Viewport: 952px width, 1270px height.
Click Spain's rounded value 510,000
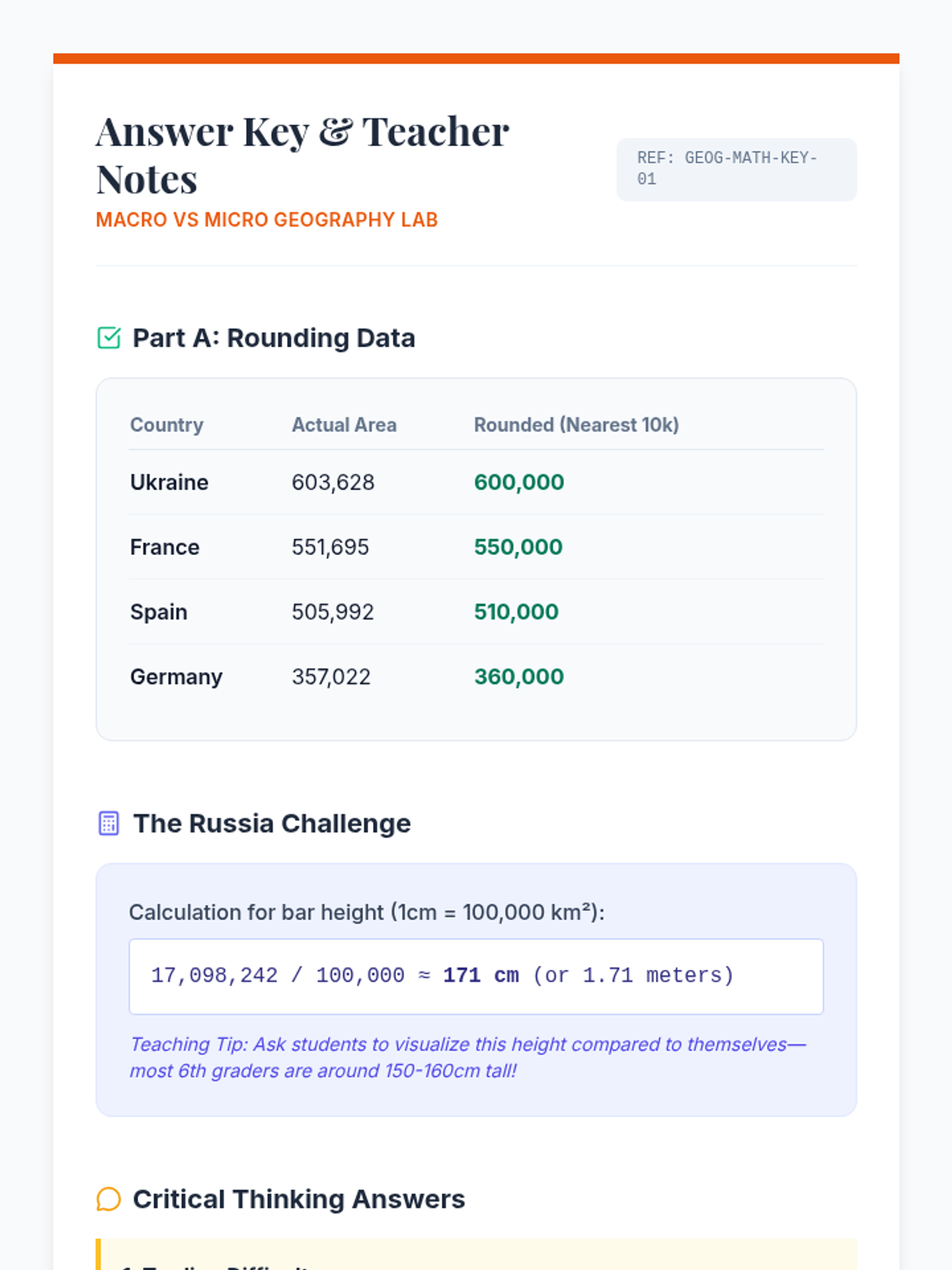[x=516, y=612]
